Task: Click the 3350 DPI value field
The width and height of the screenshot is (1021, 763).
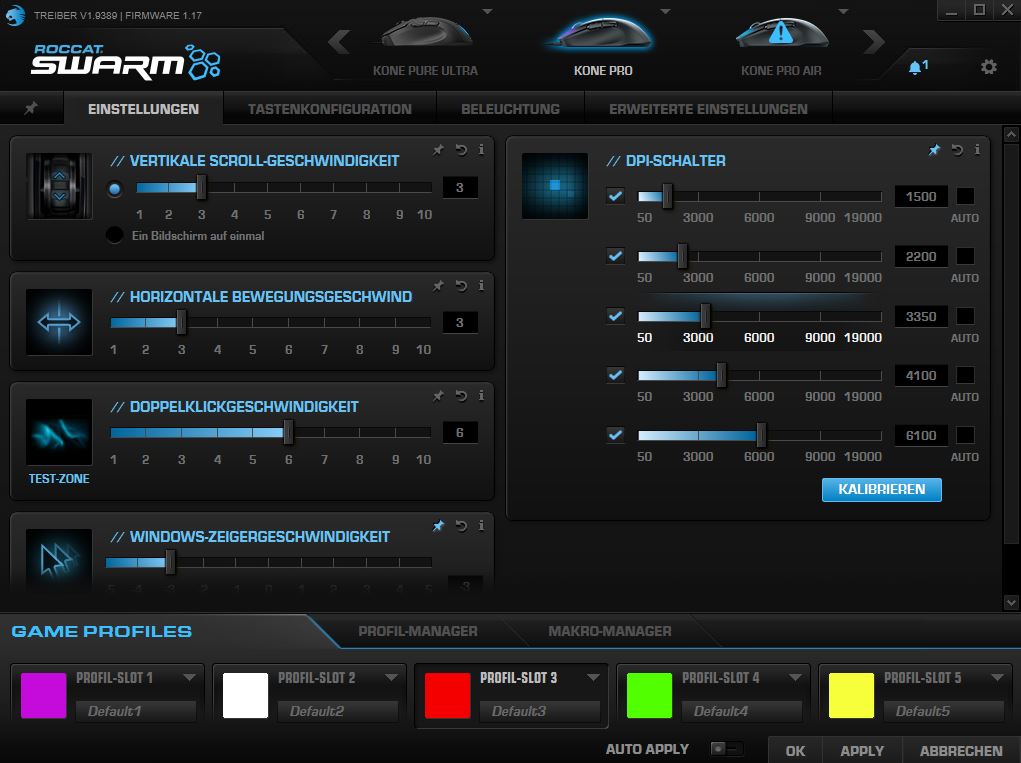Action: click(921, 316)
